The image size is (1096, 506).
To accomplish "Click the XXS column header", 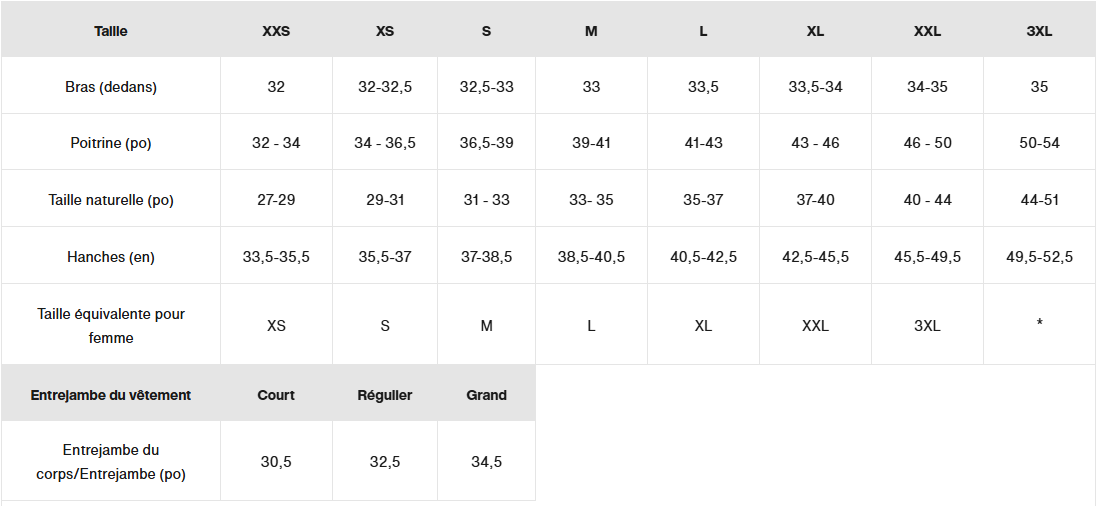I will (276, 31).
